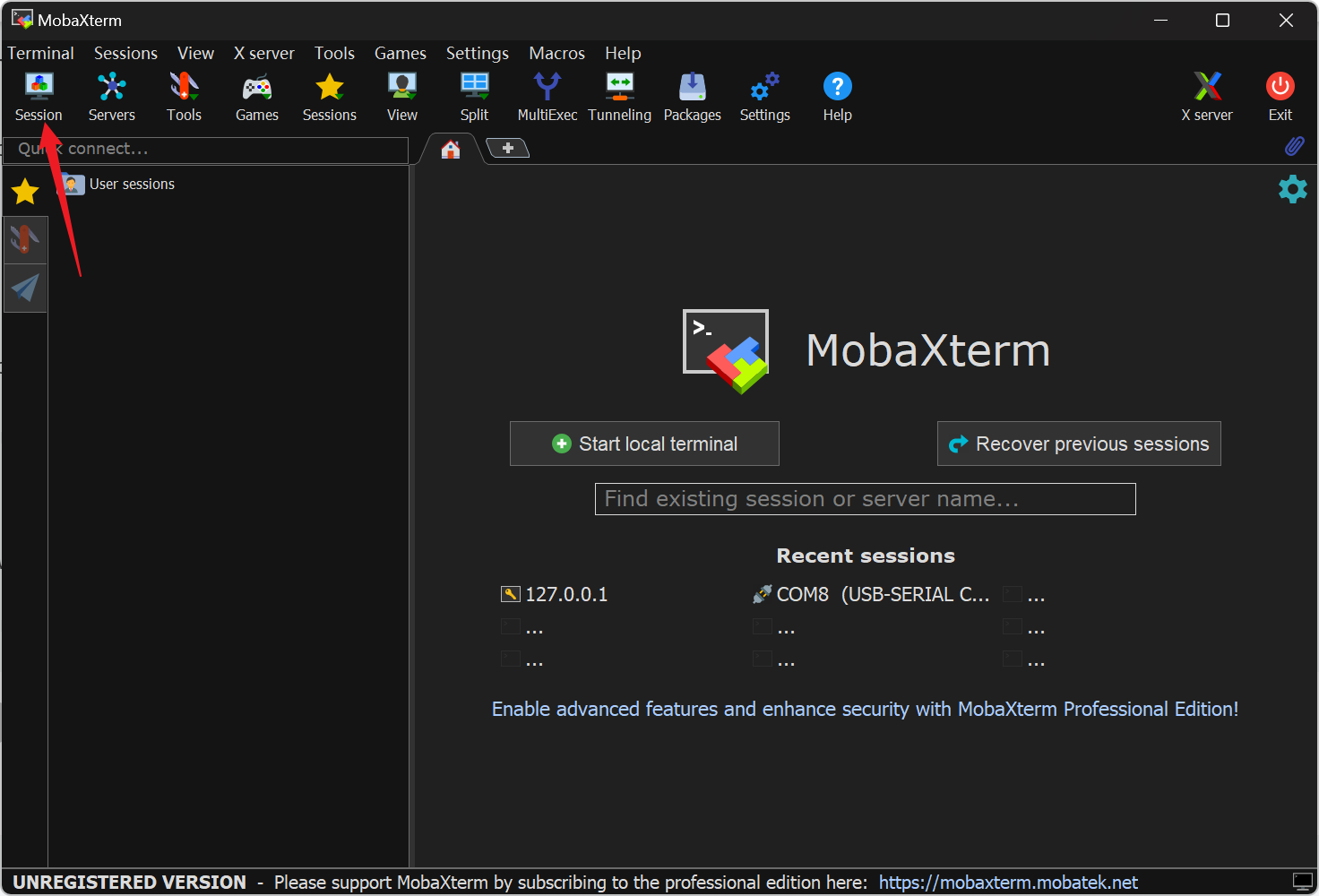
Task: Click the paperclip icon at top right
Action: [x=1294, y=146]
